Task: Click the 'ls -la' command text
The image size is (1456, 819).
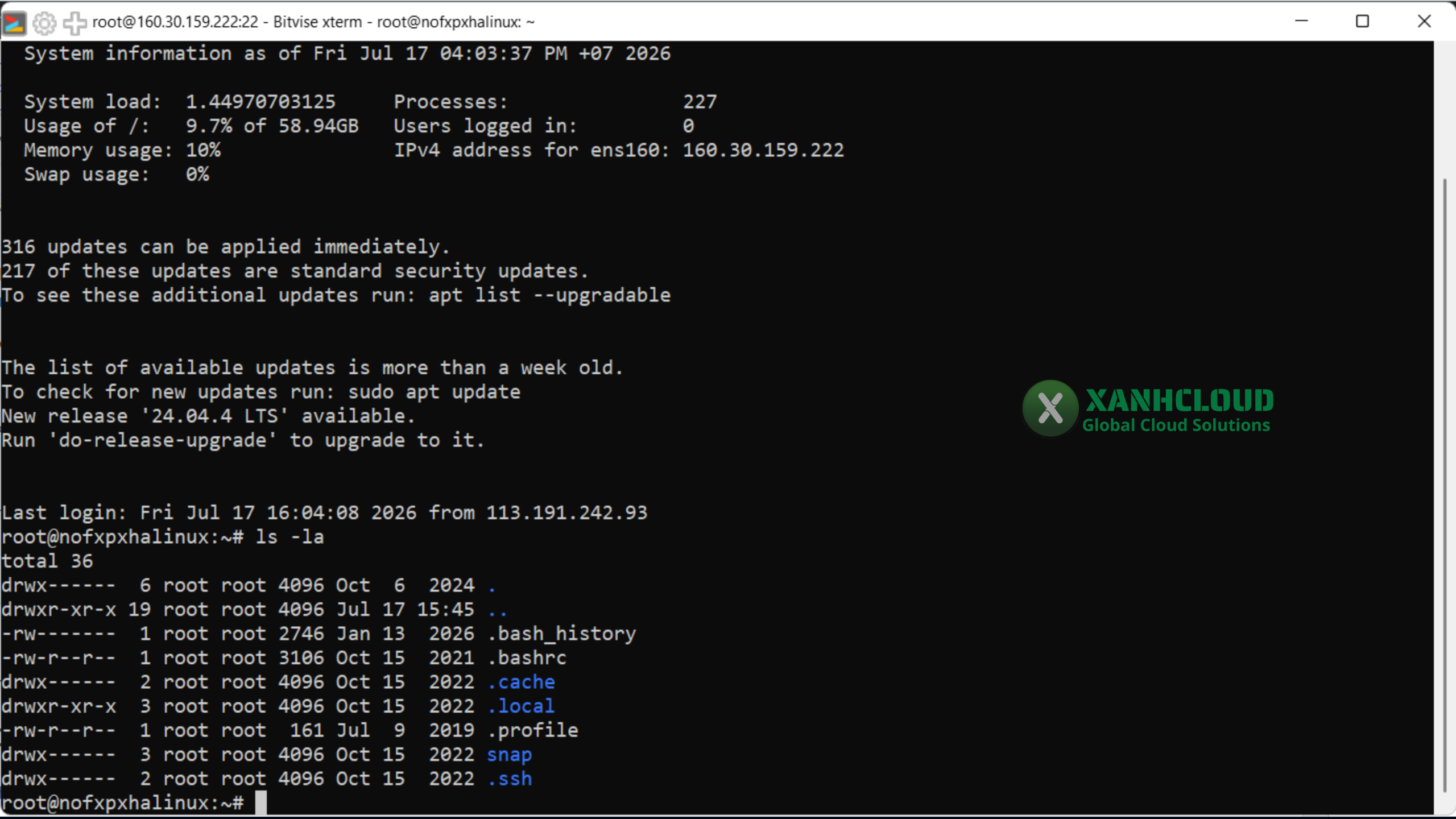Action: (289, 537)
